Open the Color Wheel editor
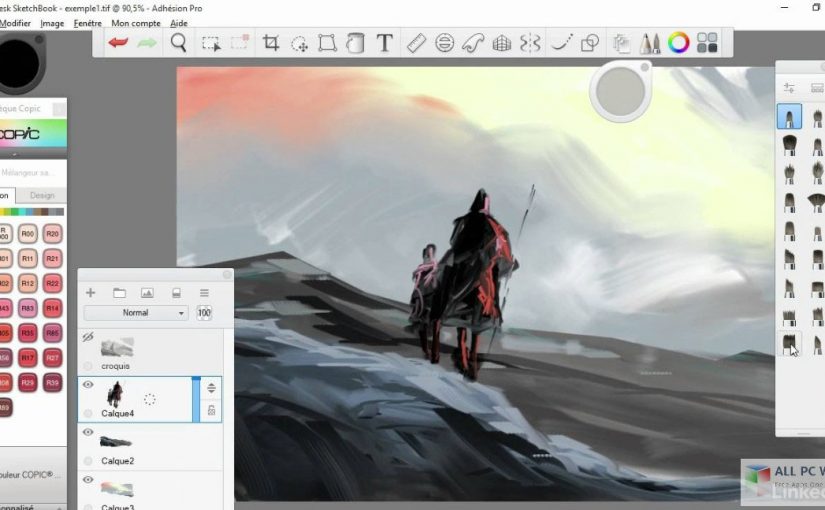825x510 pixels. click(x=679, y=43)
